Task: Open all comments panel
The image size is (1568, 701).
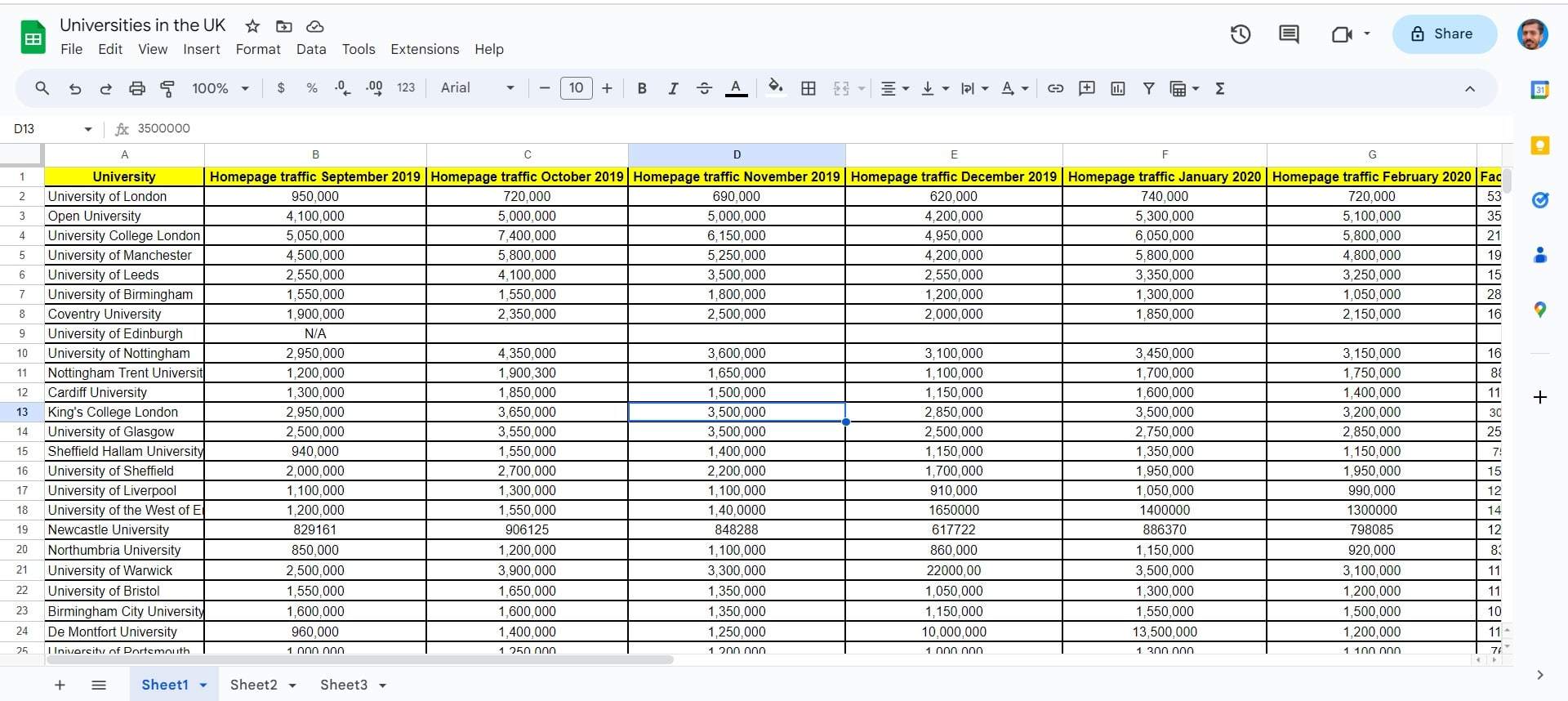Action: (x=1289, y=34)
